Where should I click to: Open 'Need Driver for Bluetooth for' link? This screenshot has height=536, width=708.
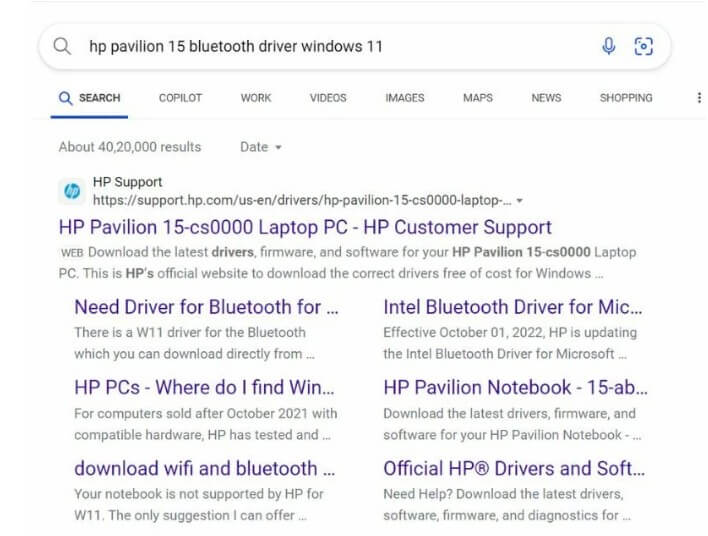click(x=206, y=307)
